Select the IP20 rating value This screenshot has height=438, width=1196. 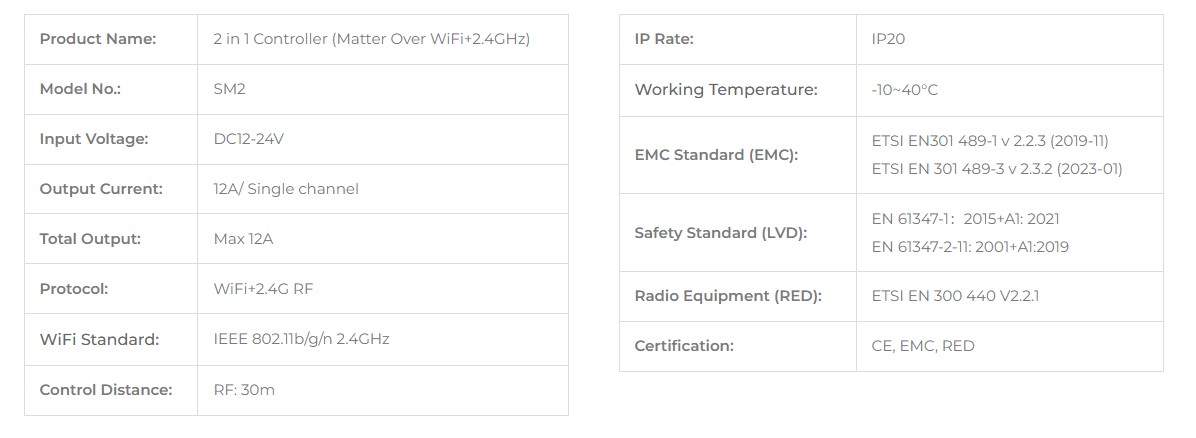click(888, 39)
